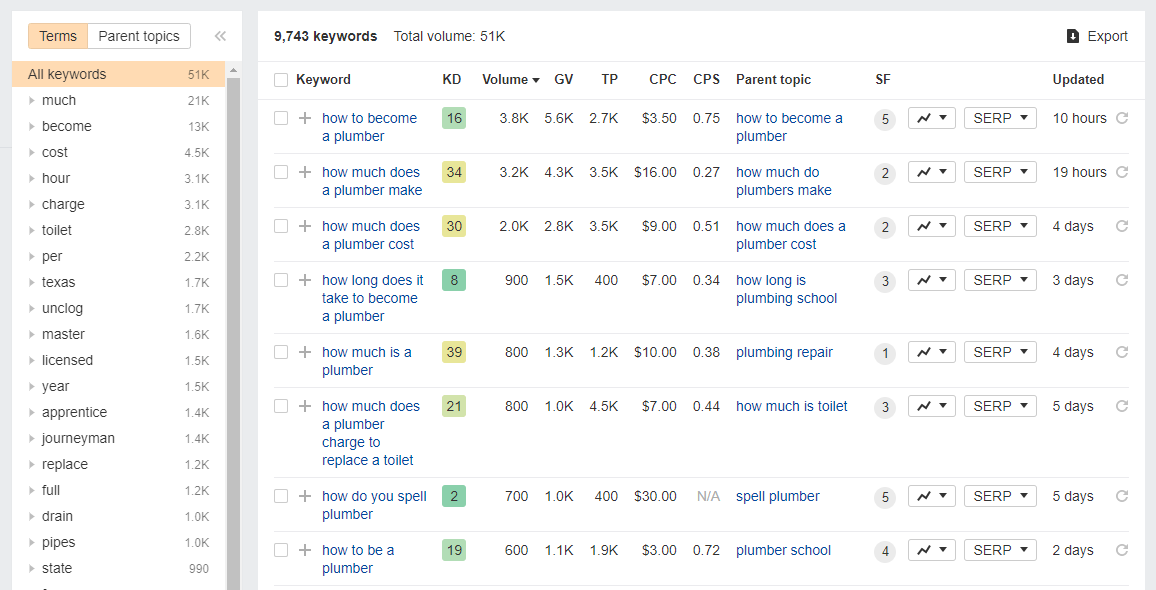
Task: Refresh the 'how to be a plumber' row data
Action: click(x=1122, y=550)
